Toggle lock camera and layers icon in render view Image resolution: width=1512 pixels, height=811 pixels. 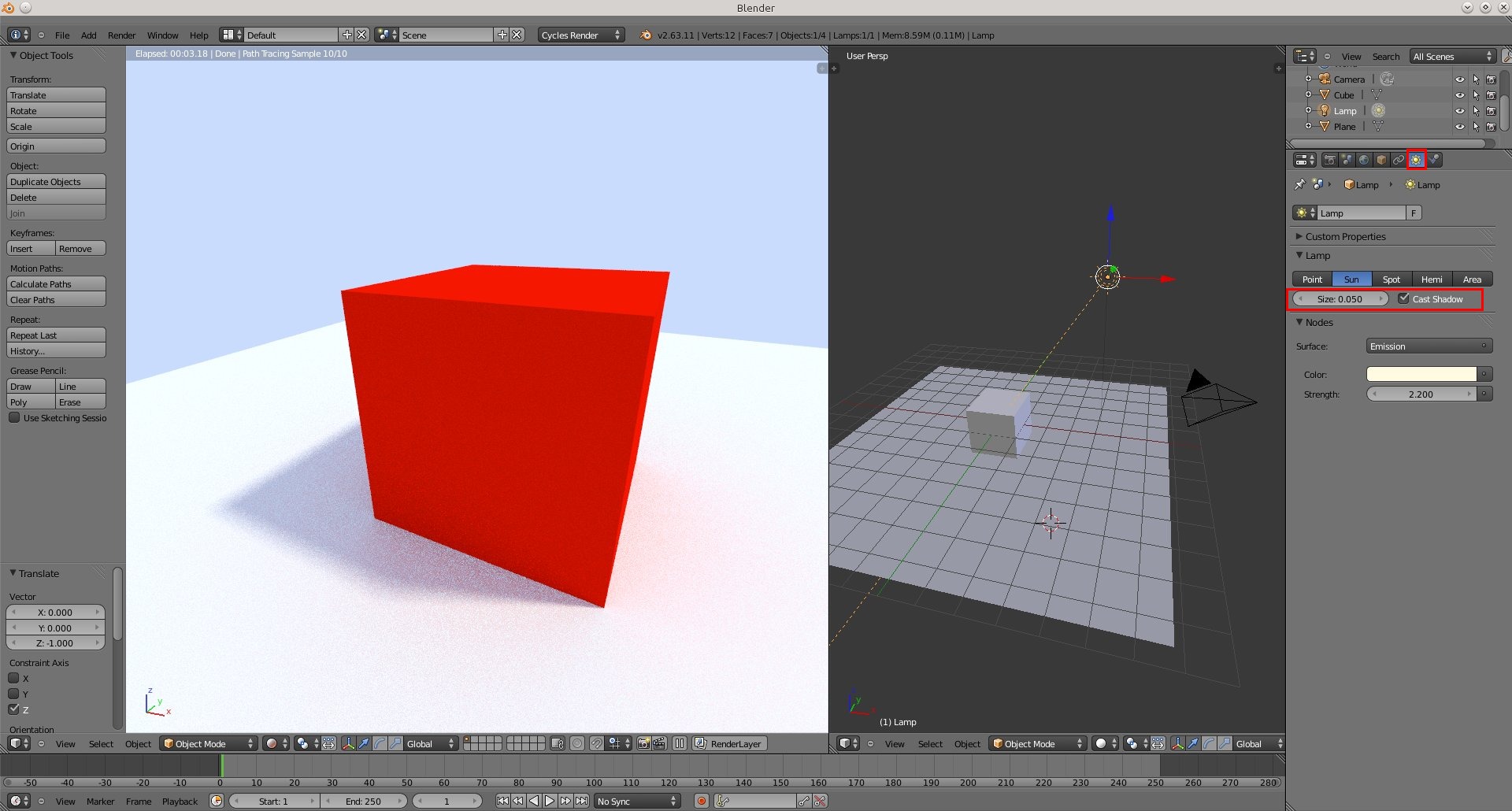[558, 743]
